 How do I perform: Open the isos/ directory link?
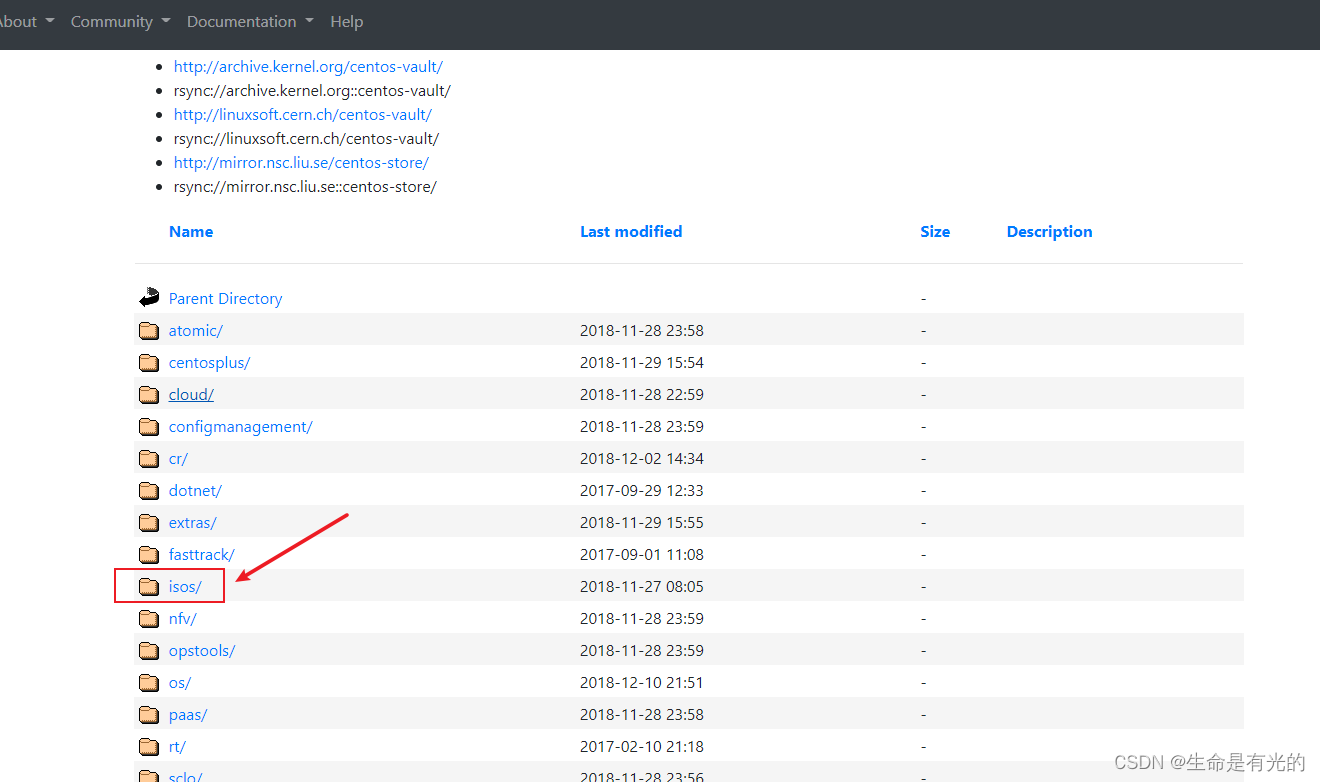[185, 586]
